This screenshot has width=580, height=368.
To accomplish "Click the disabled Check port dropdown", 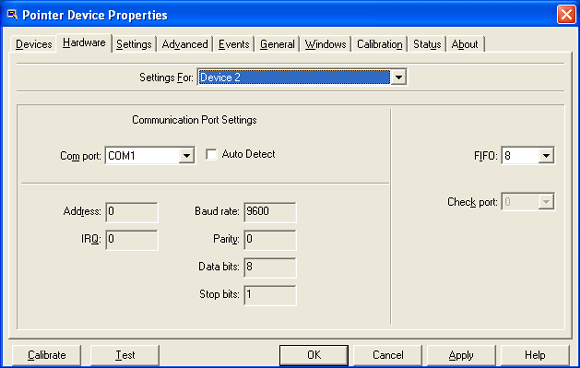I will [528, 202].
